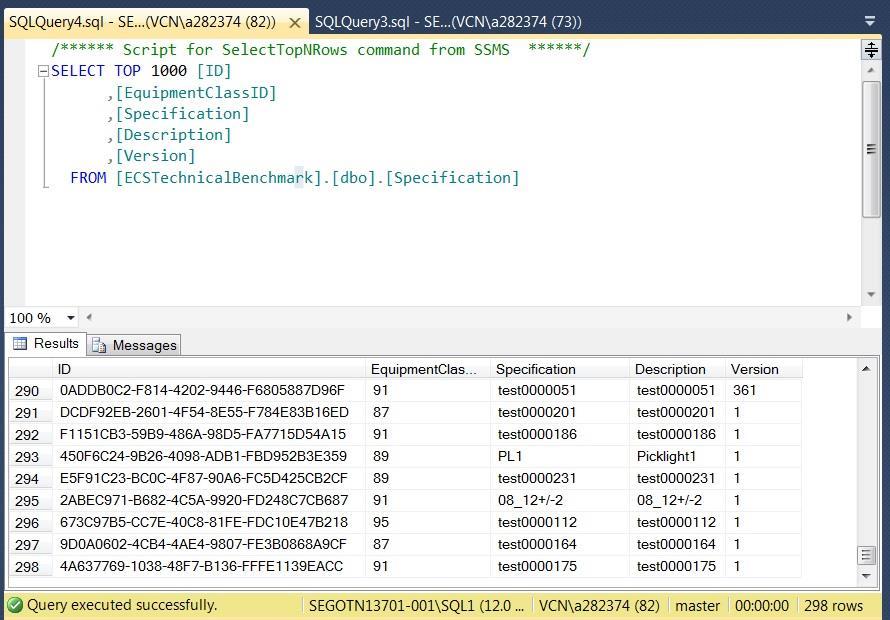Screen dimensions: 890x620
Task: Click the results grid scroll up arrow
Action: [866, 369]
